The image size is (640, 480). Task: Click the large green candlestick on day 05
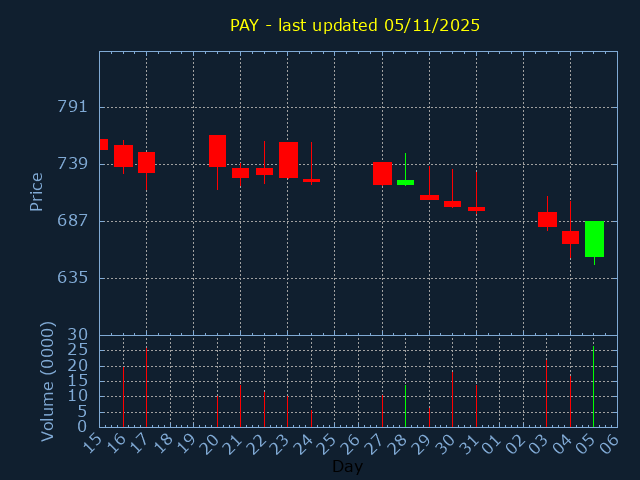point(594,239)
